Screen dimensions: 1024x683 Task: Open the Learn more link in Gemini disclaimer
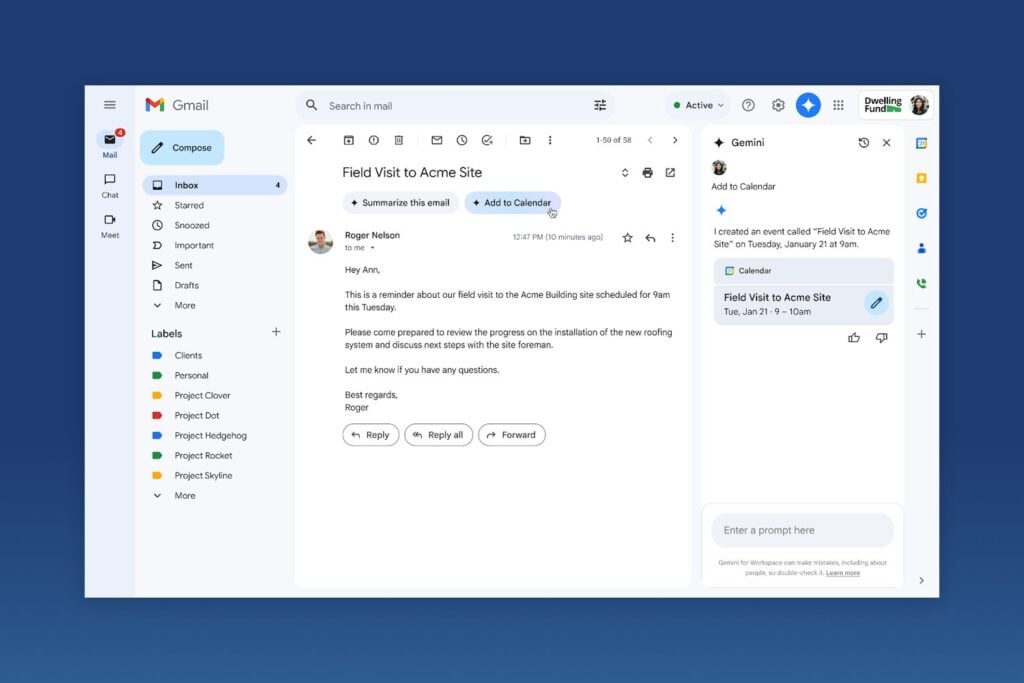coord(842,573)
